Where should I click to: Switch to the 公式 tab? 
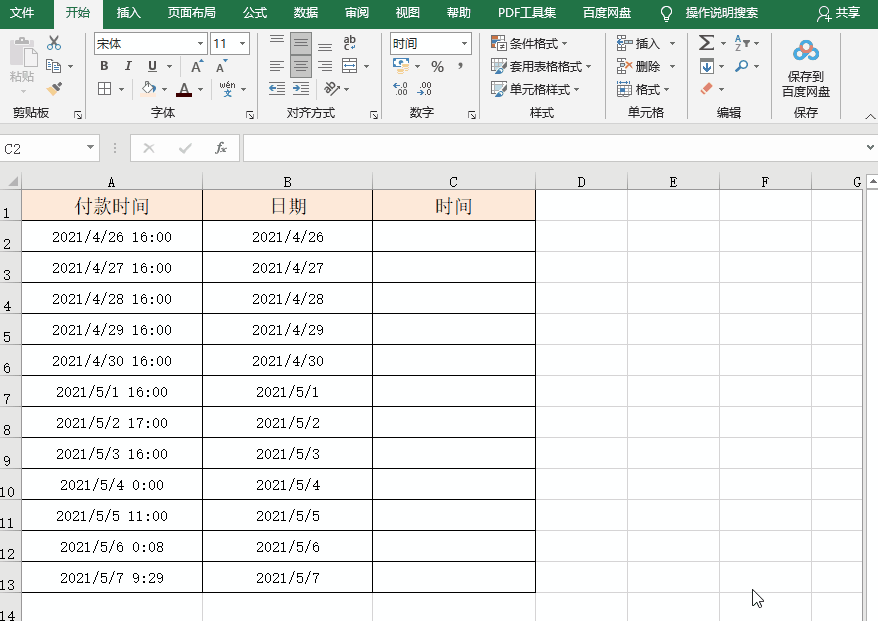click(x=255, y=13)
